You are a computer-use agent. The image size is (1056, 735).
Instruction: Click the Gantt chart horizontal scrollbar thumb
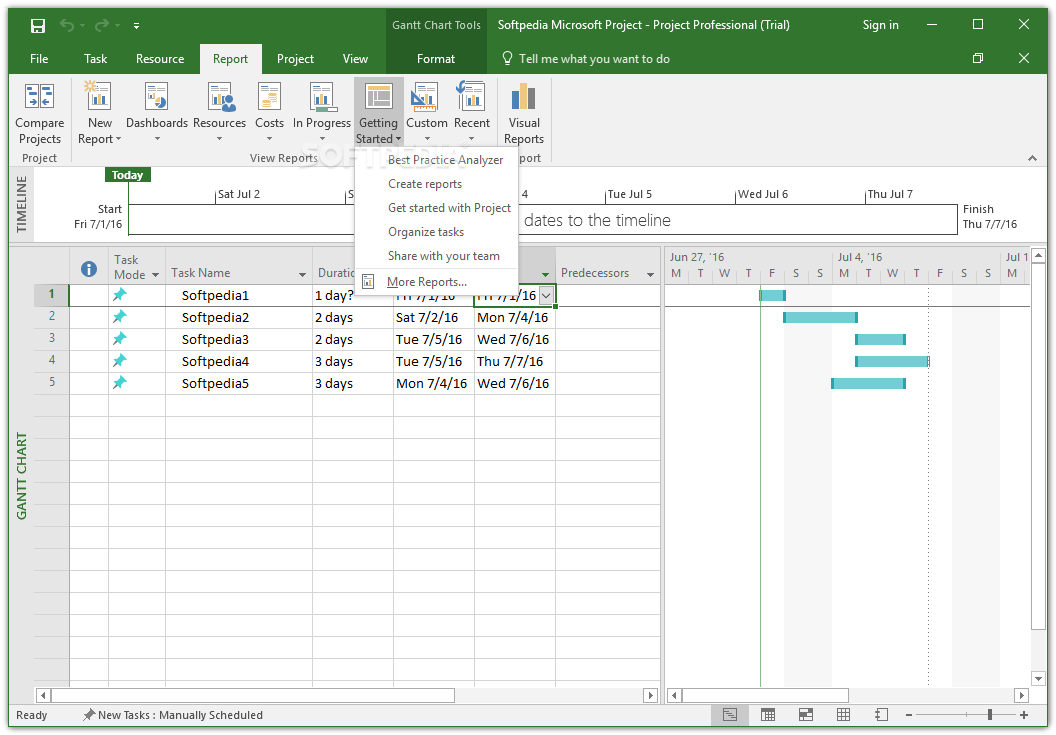coord(765,695)
